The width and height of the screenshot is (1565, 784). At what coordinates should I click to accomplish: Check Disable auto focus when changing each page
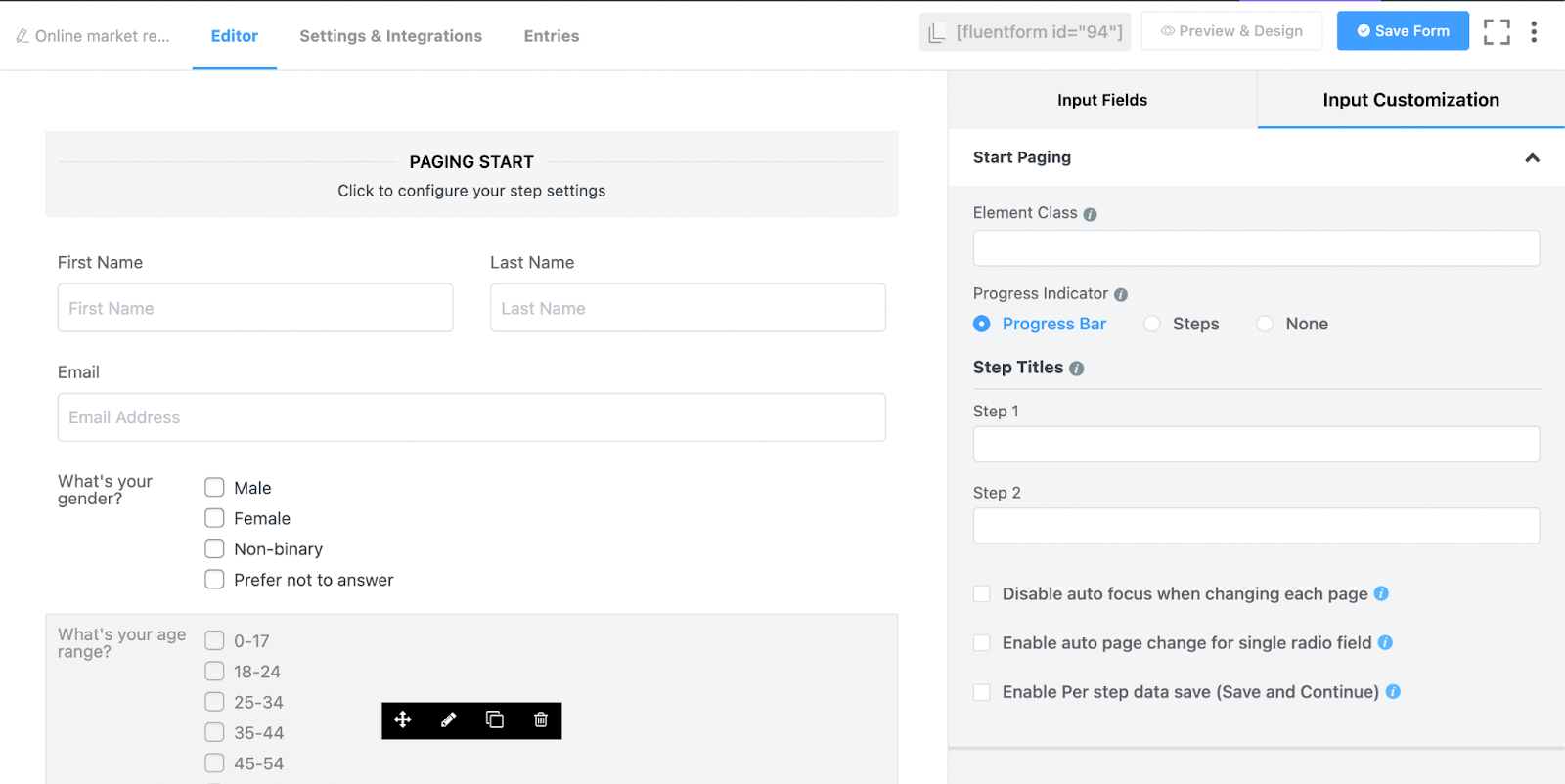[982, 594]
